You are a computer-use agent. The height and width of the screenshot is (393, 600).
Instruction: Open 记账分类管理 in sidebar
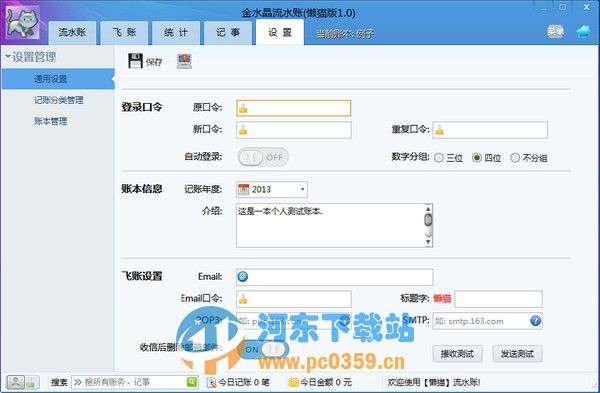click(58, 100)
